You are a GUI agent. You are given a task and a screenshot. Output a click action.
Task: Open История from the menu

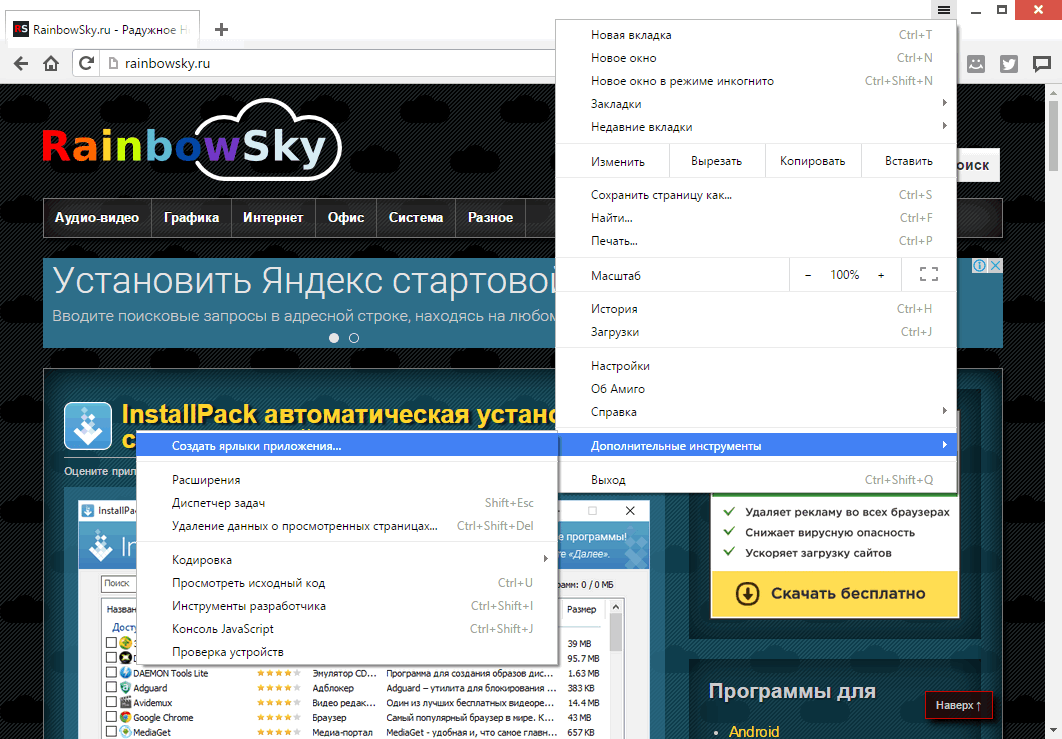[756, 309]
